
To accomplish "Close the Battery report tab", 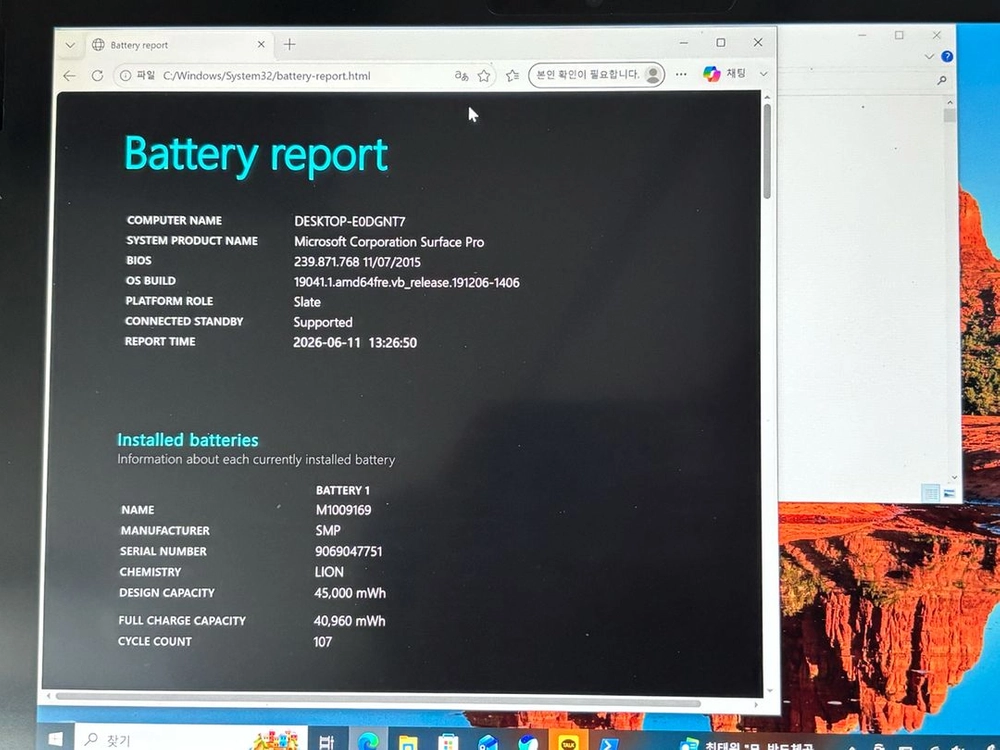I will pos(261,45).
